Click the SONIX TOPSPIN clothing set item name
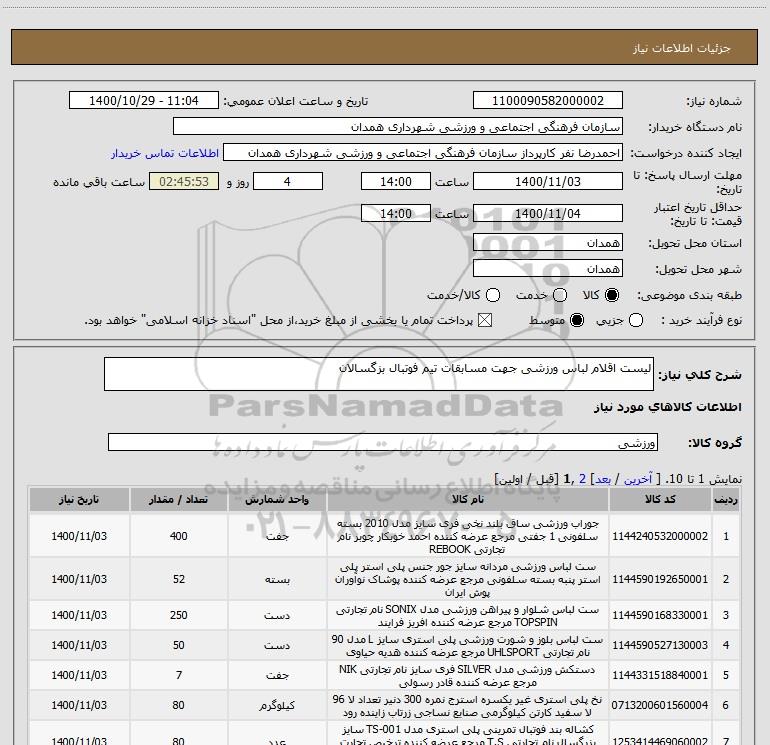Screen dimensions: 770x745 pyautogui.click(x=468, y=616)
